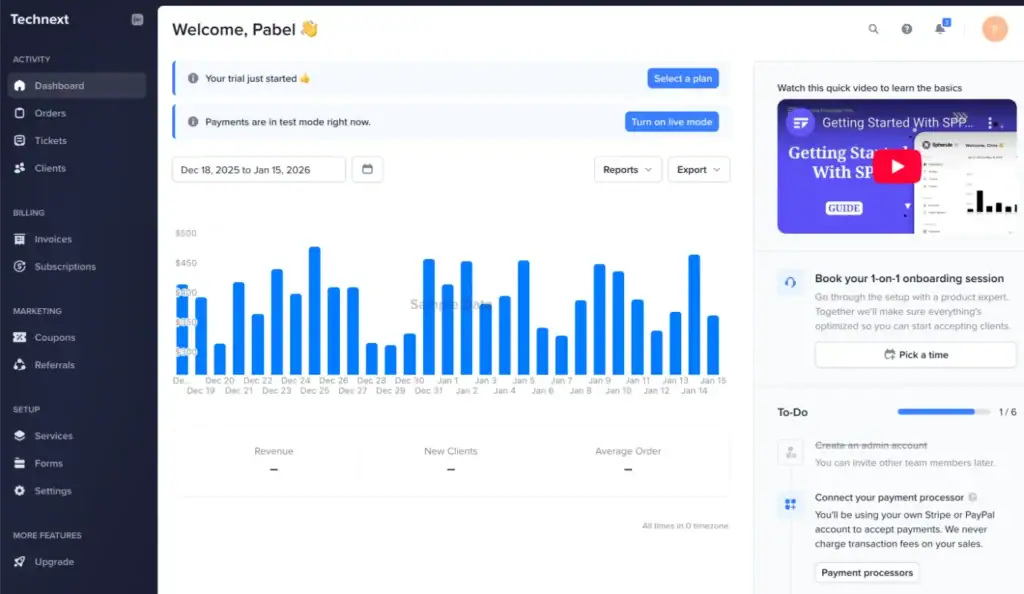Open the notifications bell icon
This screenshot has width=1024, height=594.
pyautogui.click(x=940, y=29)
